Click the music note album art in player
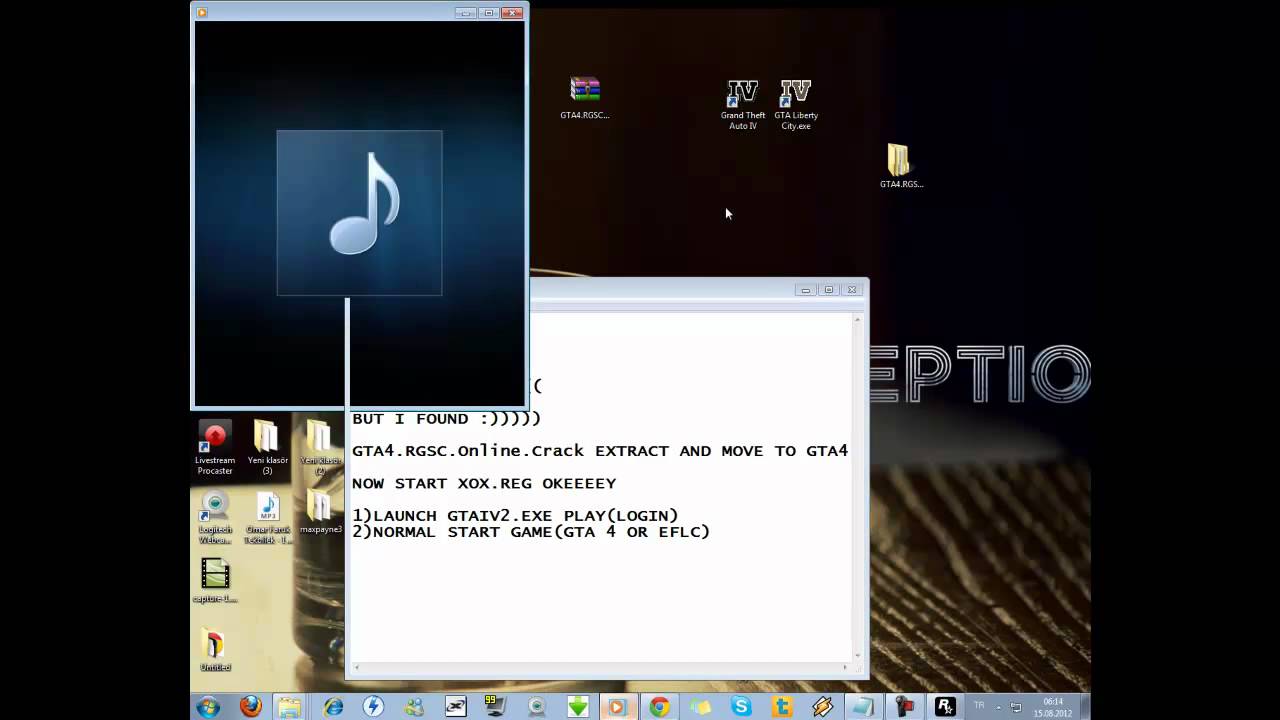The height and width of the screenshot is (720, 1280). pyautogui.click(x=359, y=212)
